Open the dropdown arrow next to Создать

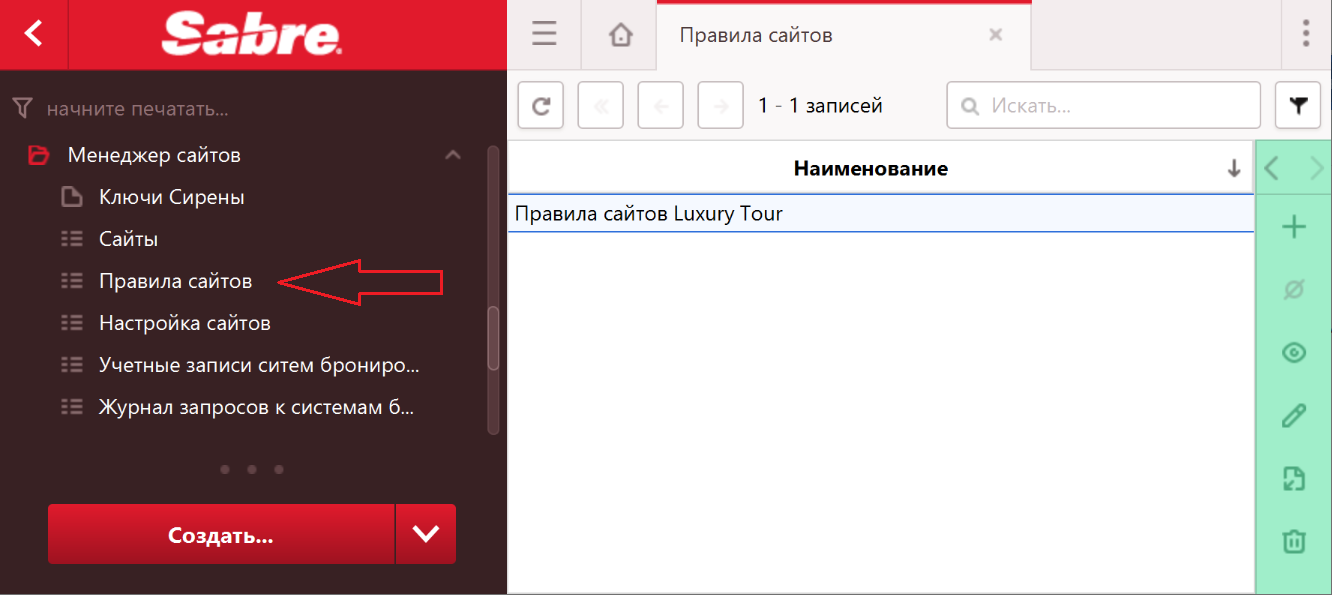point(426,534)
